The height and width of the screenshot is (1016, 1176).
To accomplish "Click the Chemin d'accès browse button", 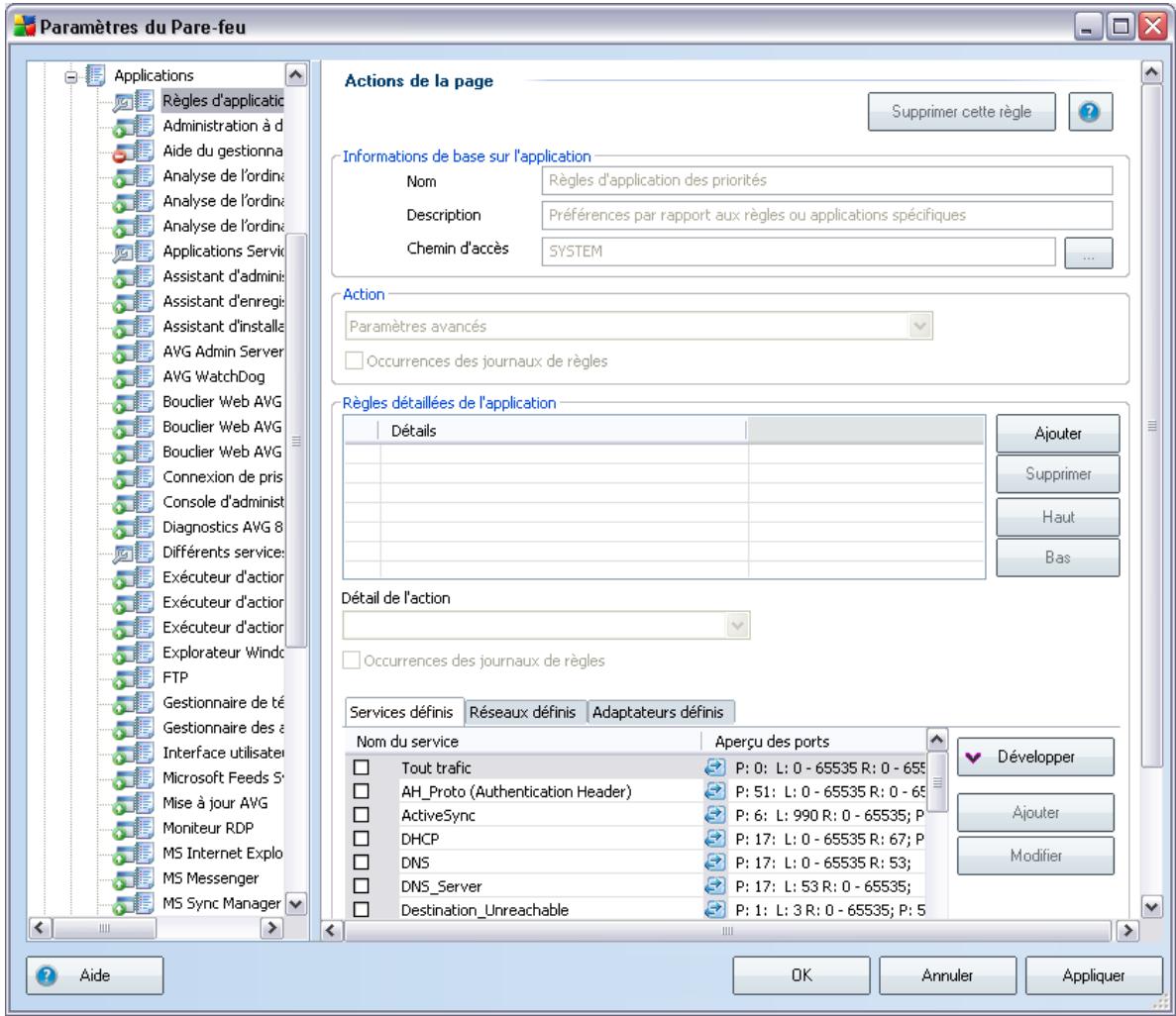I will (1088, 253).
